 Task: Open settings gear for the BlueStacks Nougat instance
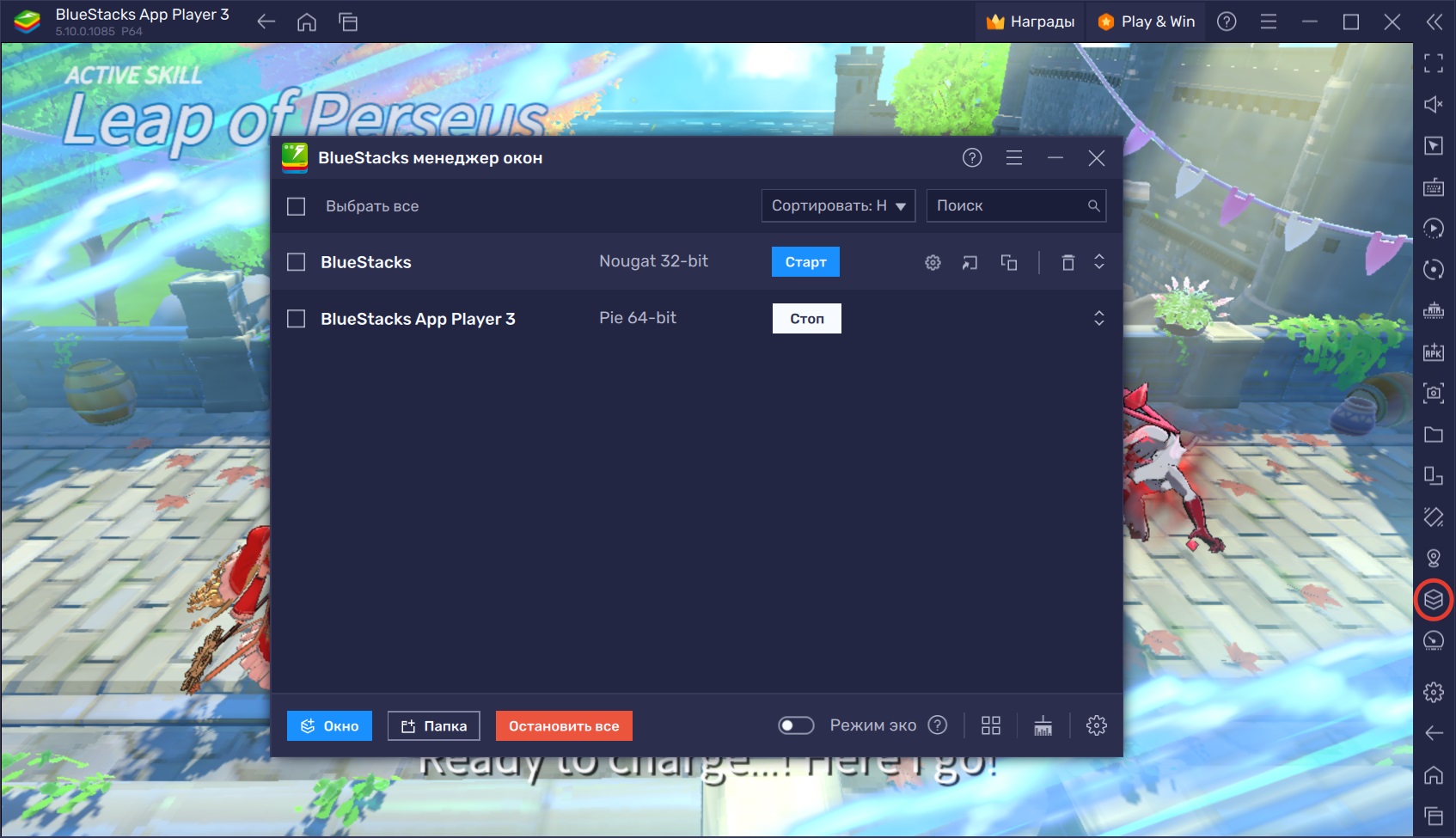pyautogui.click(x=933, y=262)
